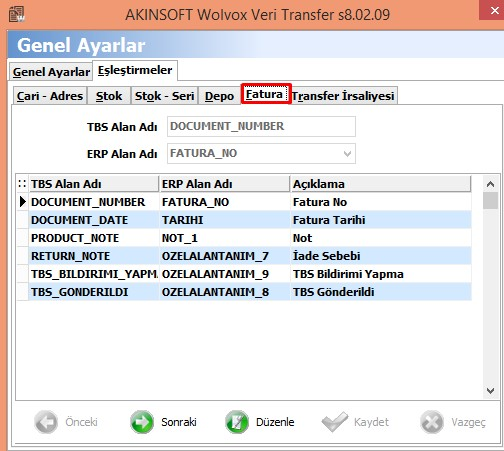Viewport: 504px width, 451px height.
Task: Open the ERP Alan Adı dropdown arrow
Action: click(x=347, y=154)
